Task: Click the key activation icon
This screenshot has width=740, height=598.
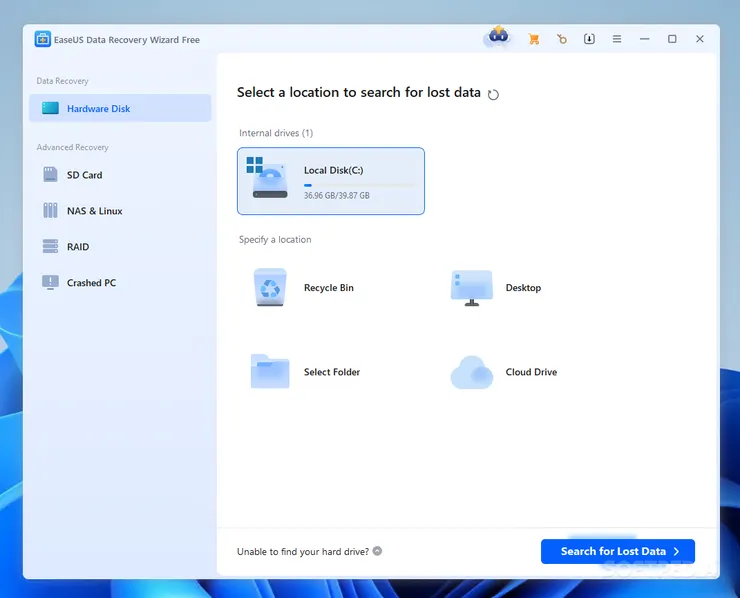Action: (x=562, y=39)
